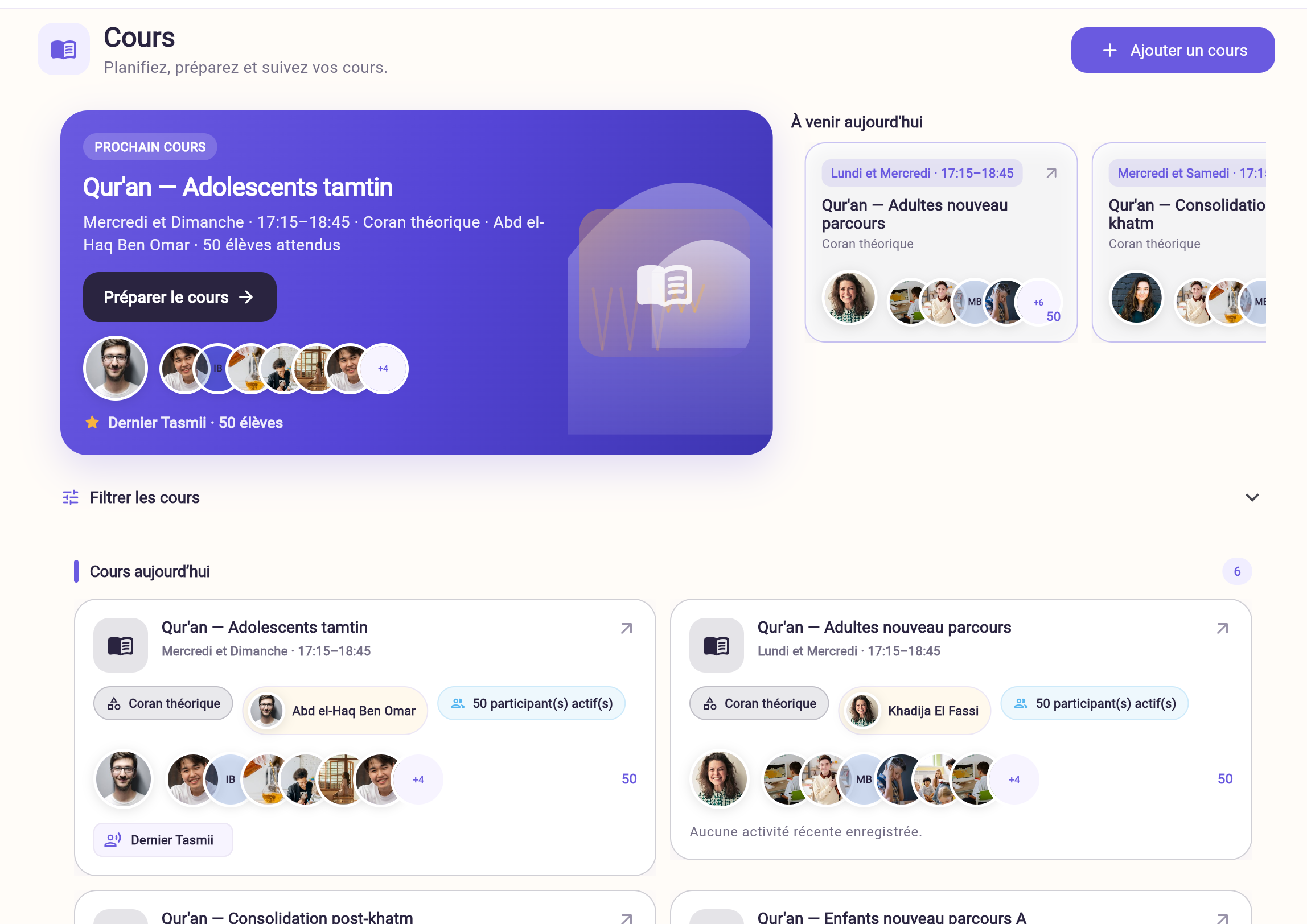Click the Khadija El Fassi teacher chip

point(915,711)
